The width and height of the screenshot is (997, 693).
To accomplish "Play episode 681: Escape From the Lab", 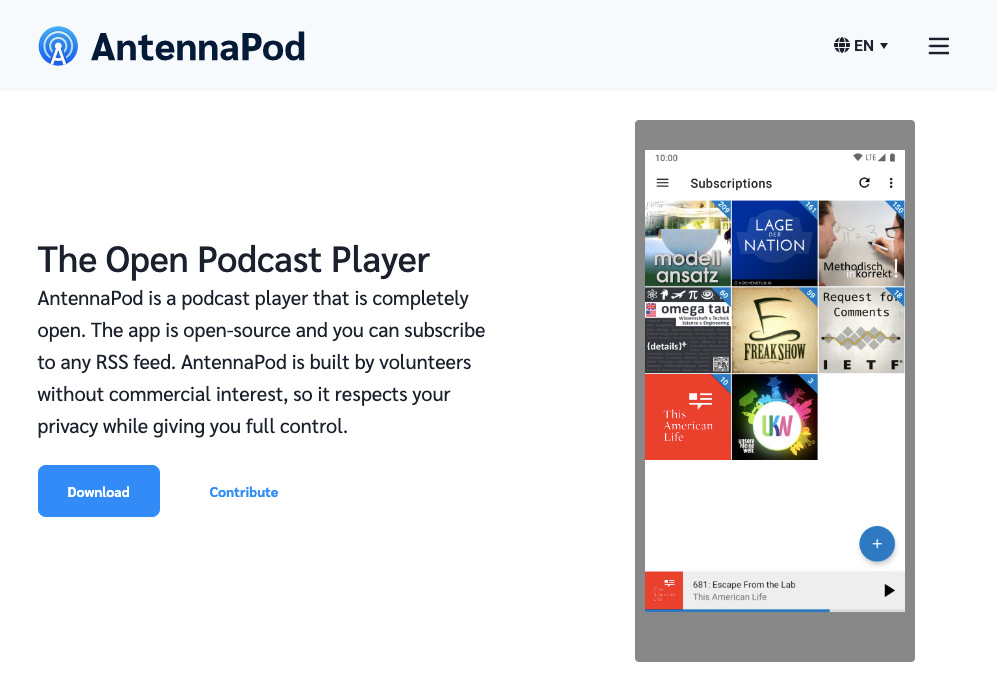I will click(889, 591).
